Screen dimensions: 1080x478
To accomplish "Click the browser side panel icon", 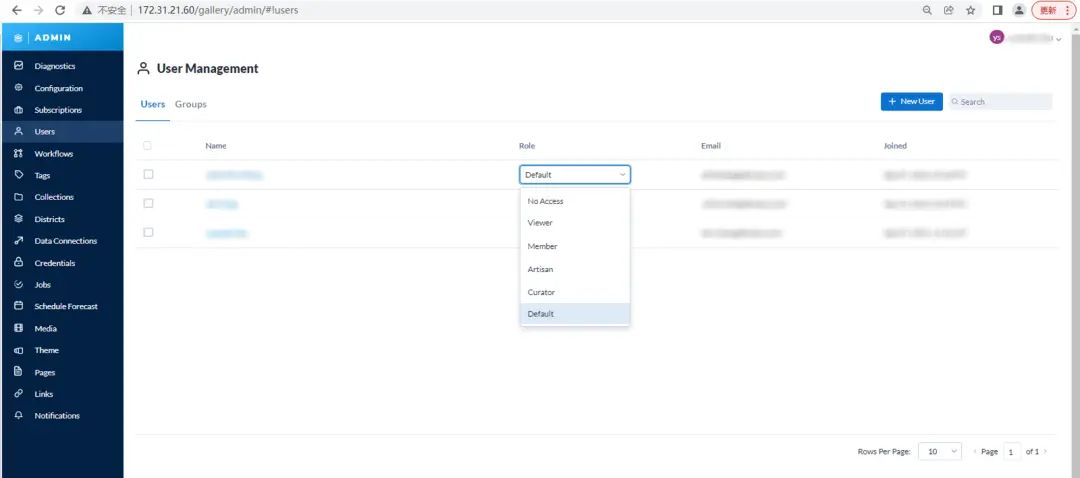I will [x=997, y=10].
